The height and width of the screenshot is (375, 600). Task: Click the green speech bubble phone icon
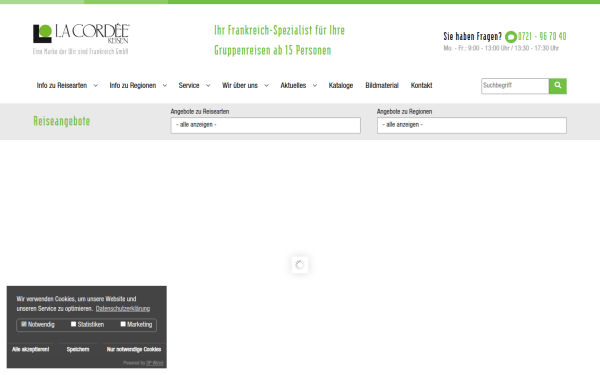[x=510, y=37]
